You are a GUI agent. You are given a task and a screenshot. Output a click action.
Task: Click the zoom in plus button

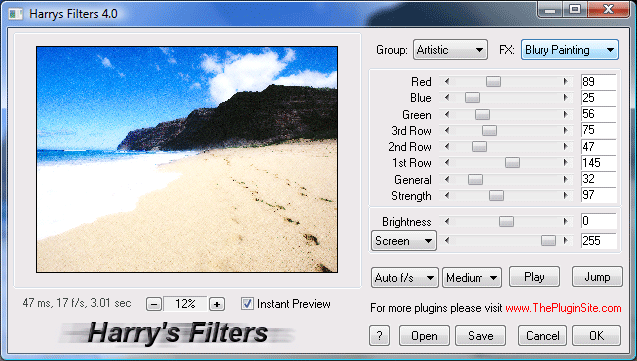pyautogui.click(x=217, y=304)
